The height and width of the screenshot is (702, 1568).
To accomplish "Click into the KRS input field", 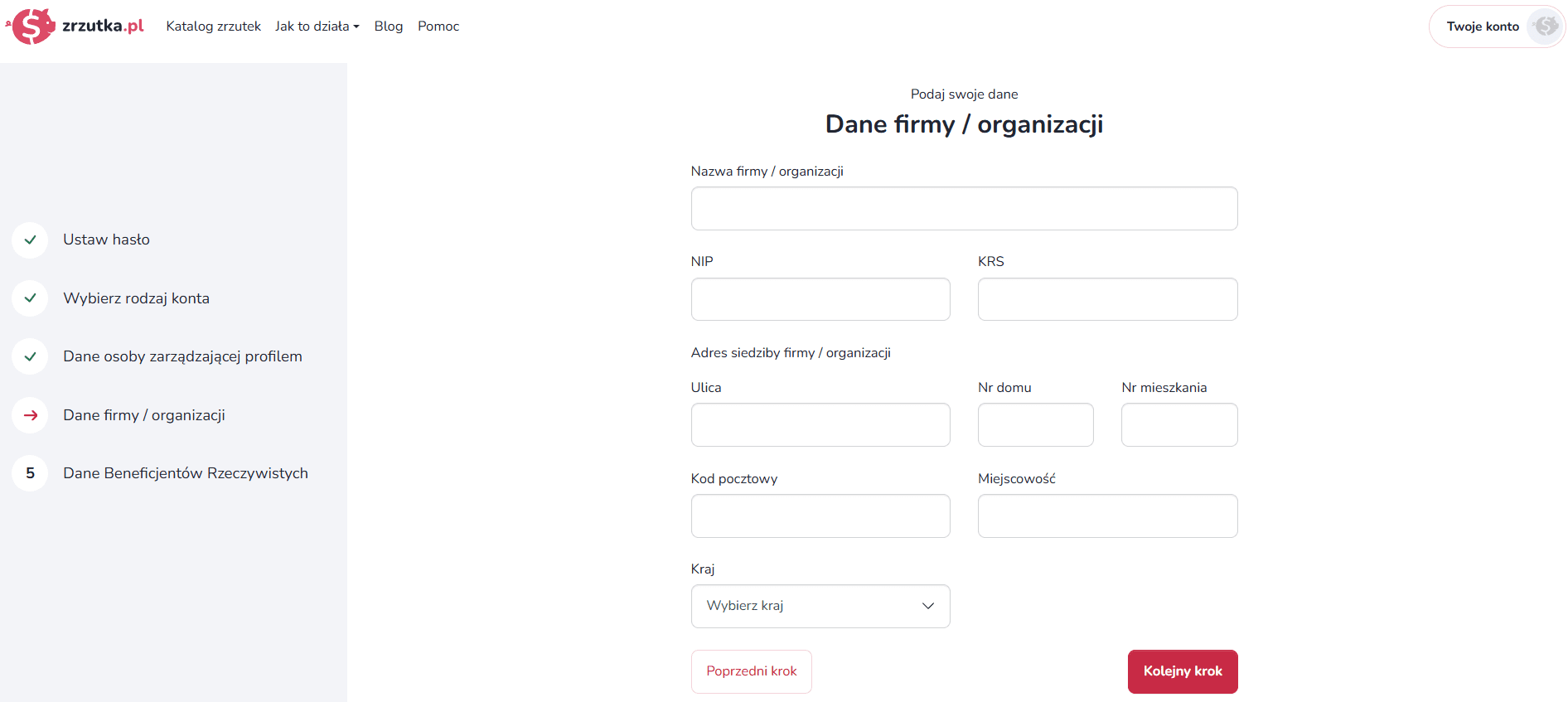I will tap(1108, 299).
